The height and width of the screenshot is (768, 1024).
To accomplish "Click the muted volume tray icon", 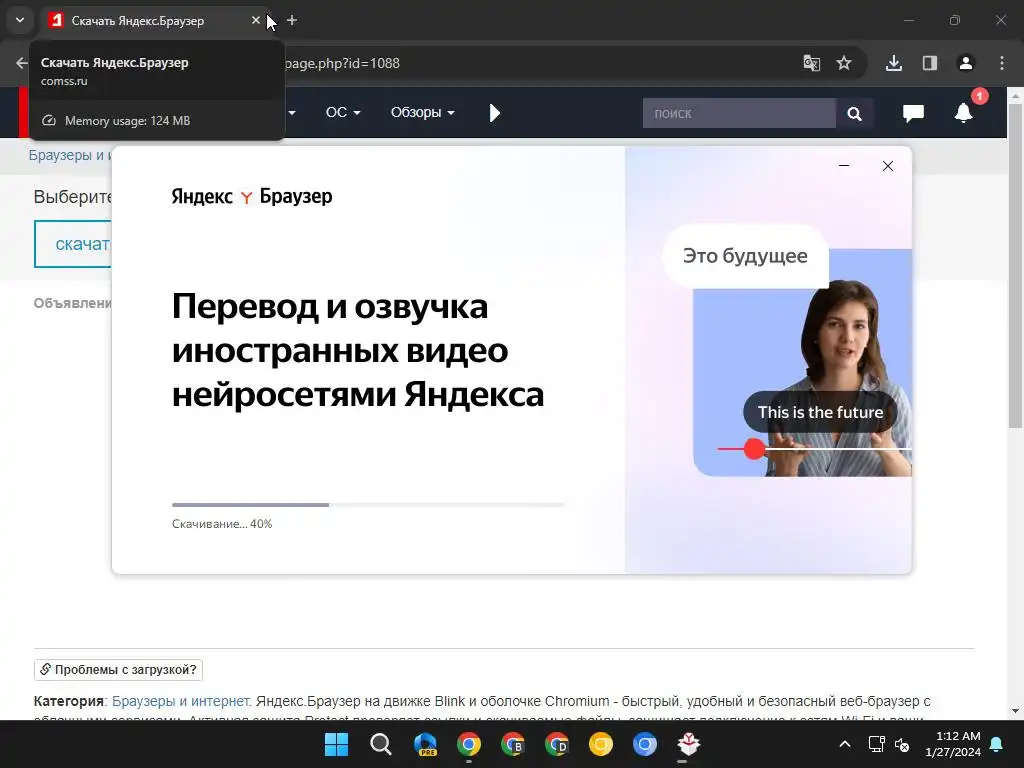I will tap(902, 744).
